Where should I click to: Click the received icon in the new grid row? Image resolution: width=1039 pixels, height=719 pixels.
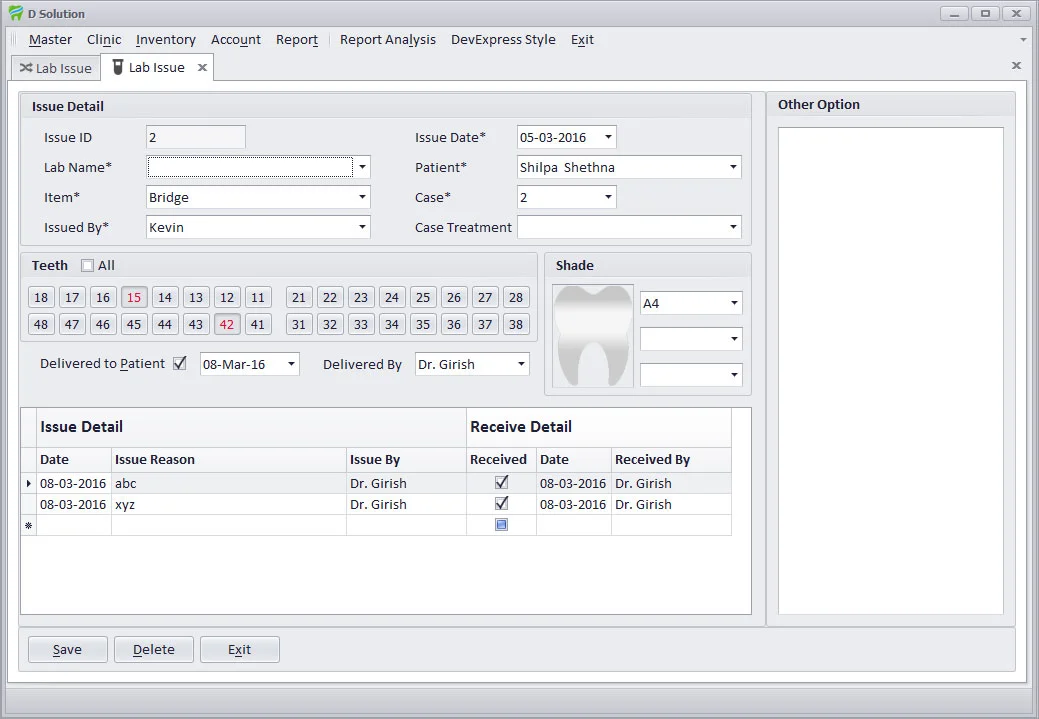pos(500,525)
